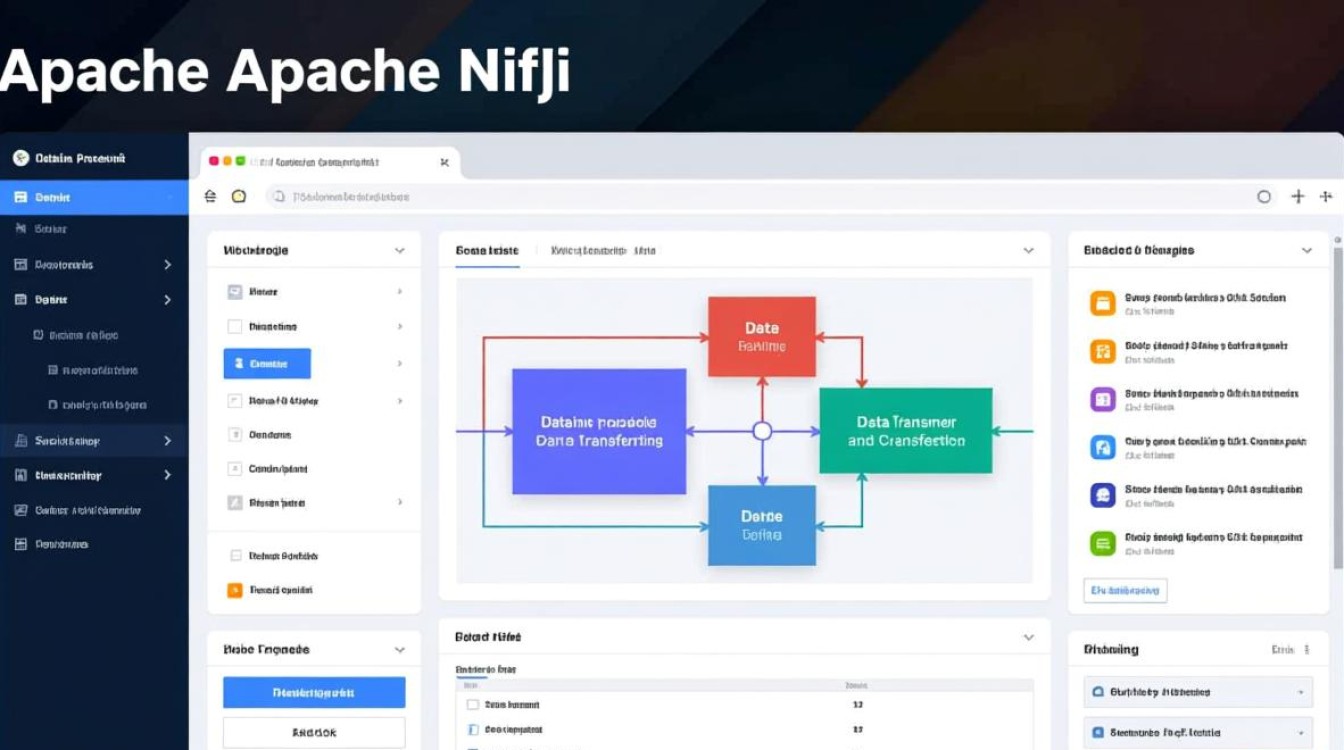
Task: Click the light blue icon in right panel list
Action: 1102,448
